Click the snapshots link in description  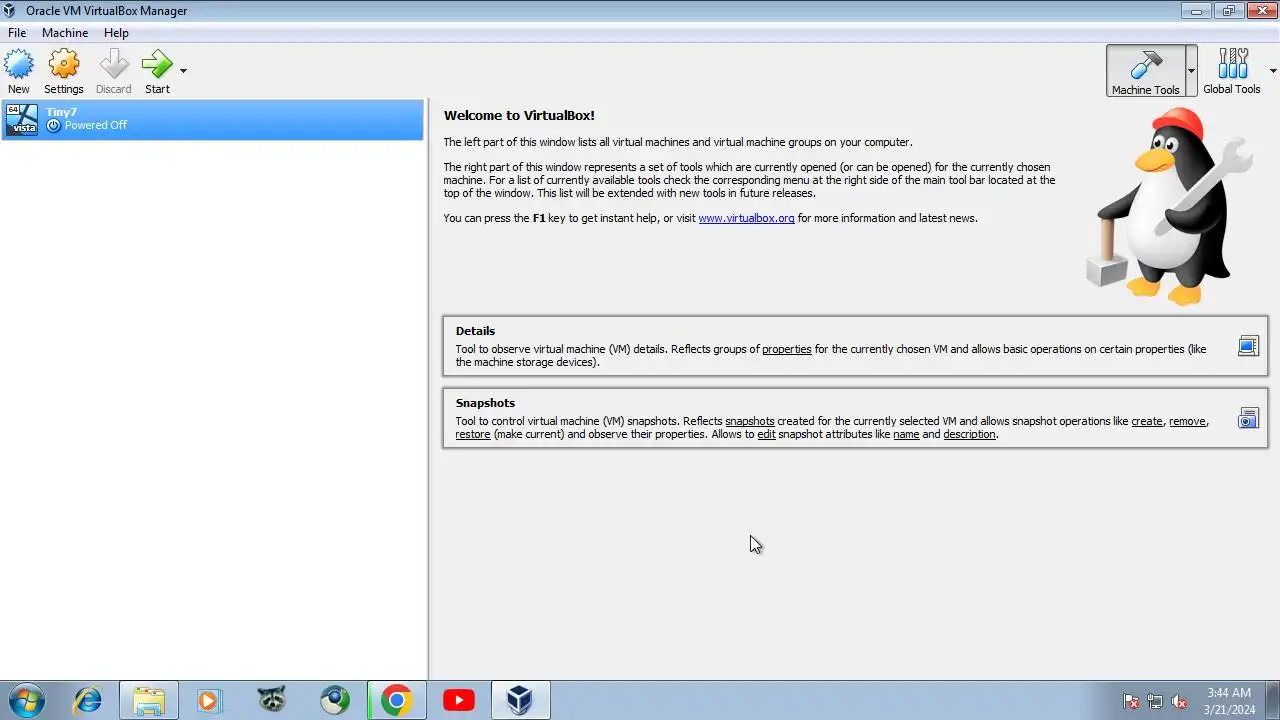[x=750, y=422]
